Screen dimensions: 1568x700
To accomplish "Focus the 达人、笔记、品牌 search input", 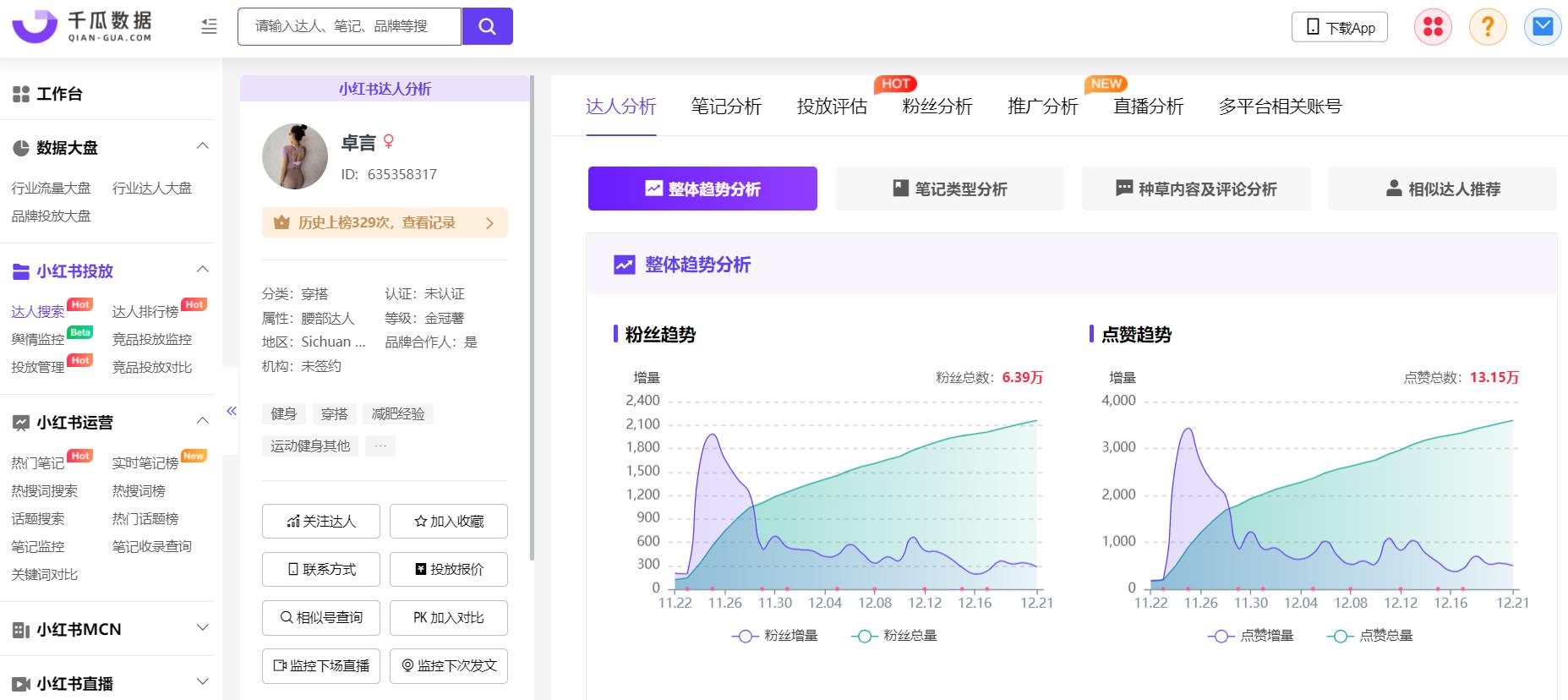I will tap(349, 26).
